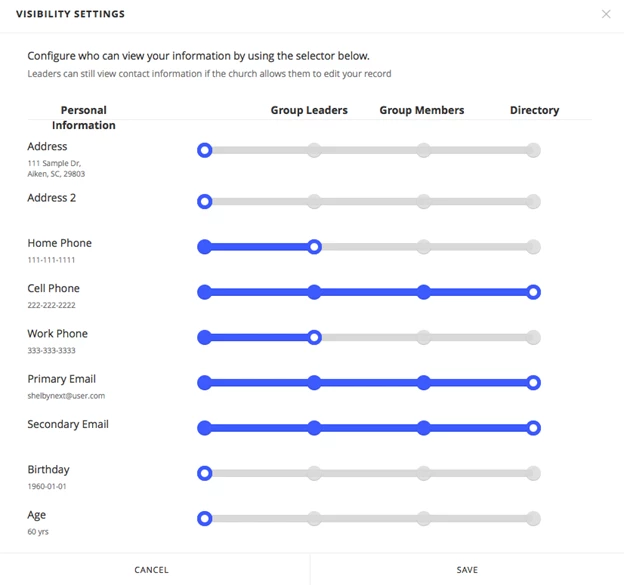The width and height of the screenshot is (624, 585).
Task: Set Home Phone visibility to Group Members
Action: click(423, 247)
